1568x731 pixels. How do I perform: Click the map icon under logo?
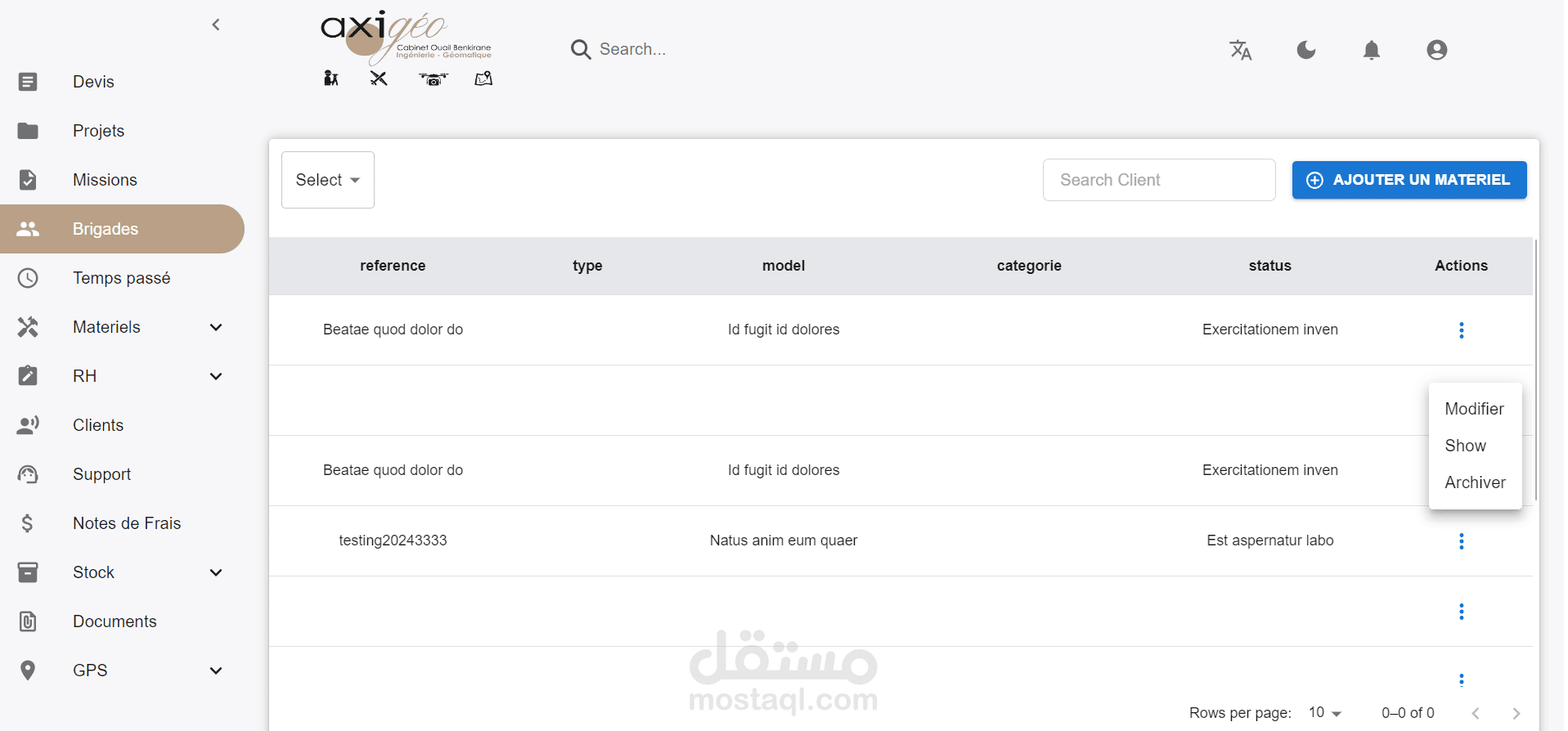pos(483,78)
